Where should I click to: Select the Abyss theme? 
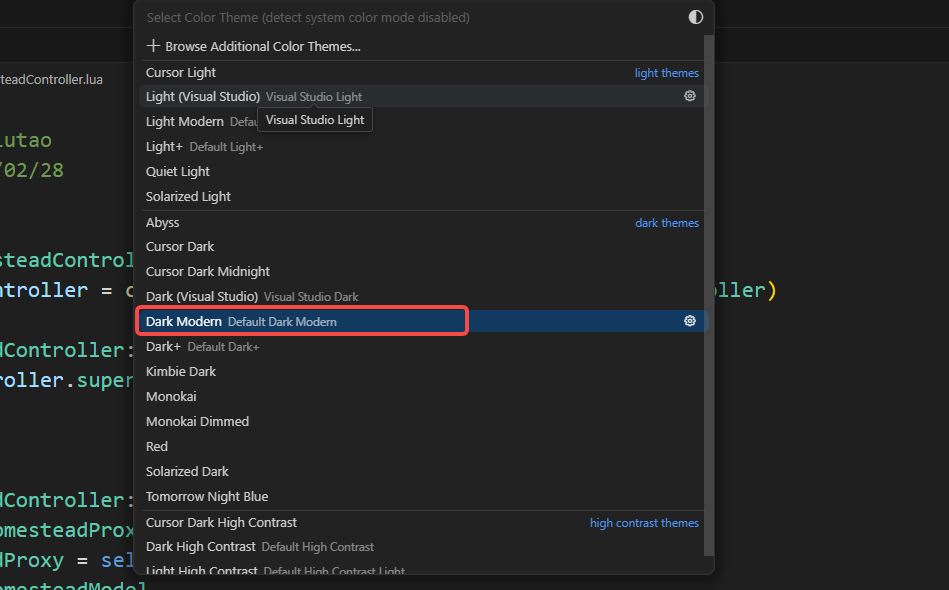coord(422,223)
